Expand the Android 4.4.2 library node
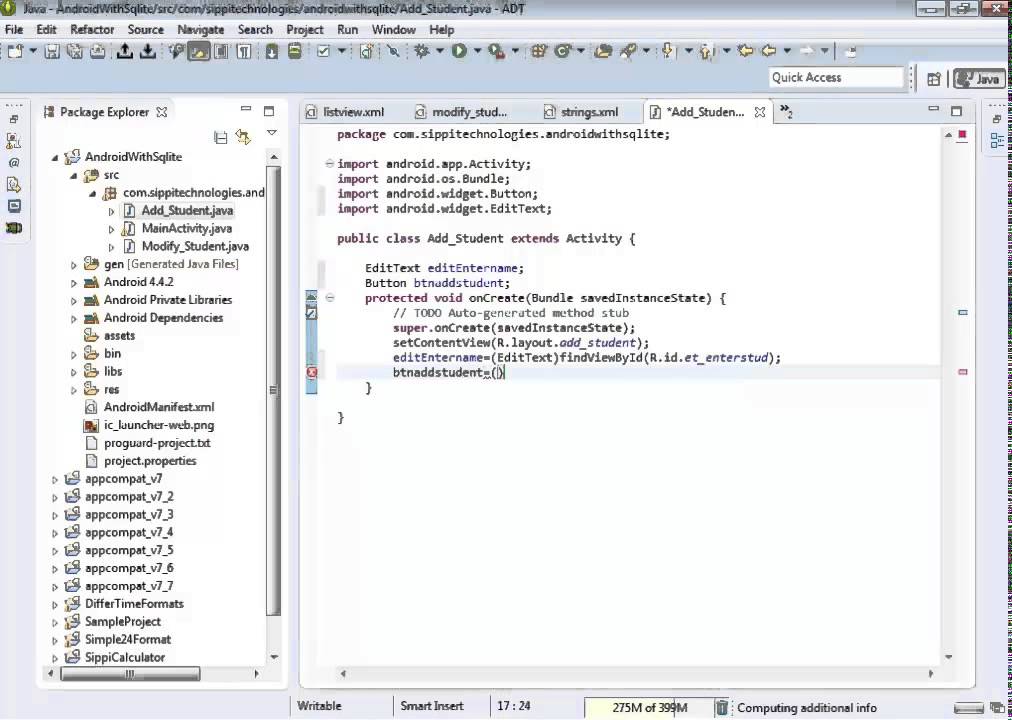Screen dimensions: 1012x720 pyautogui.click(x=74, y=283)
